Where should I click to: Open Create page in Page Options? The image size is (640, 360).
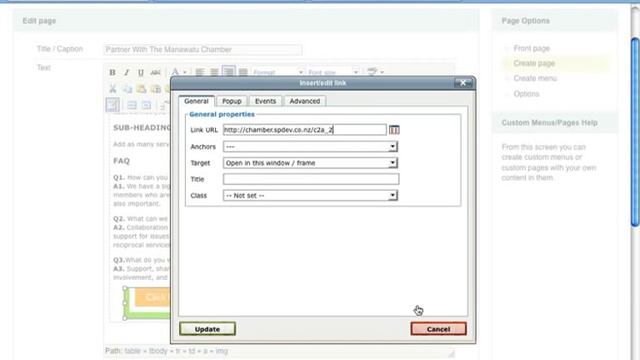coord(534,63)
